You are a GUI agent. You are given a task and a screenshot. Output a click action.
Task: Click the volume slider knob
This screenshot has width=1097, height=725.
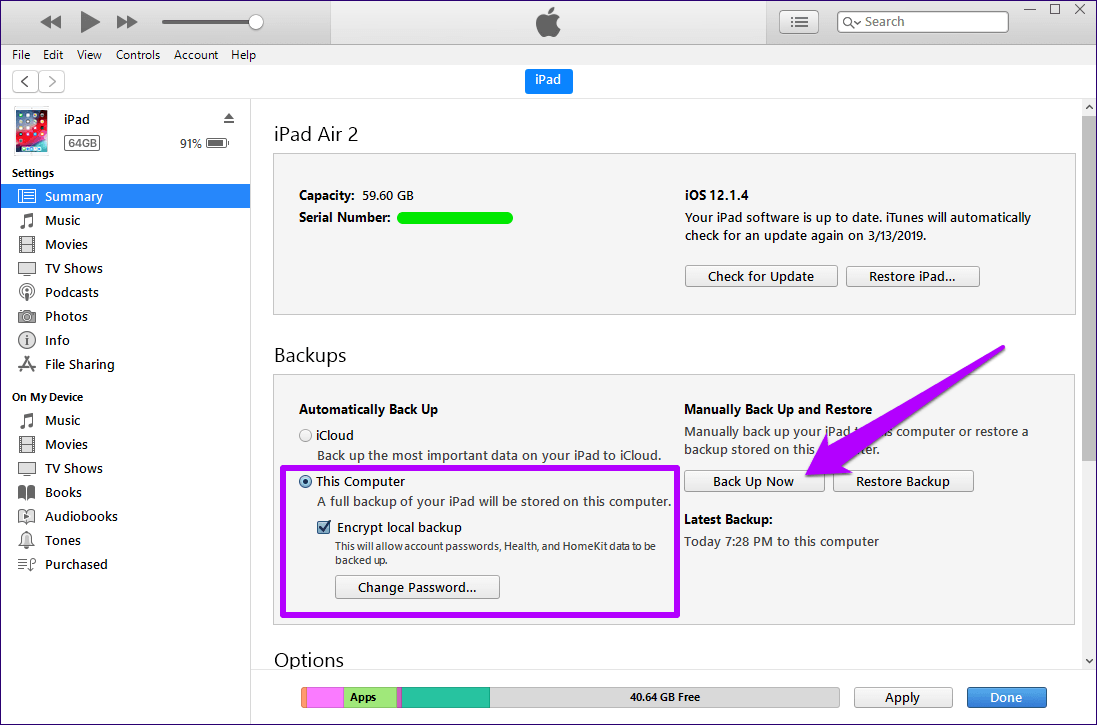click(256, 22)
